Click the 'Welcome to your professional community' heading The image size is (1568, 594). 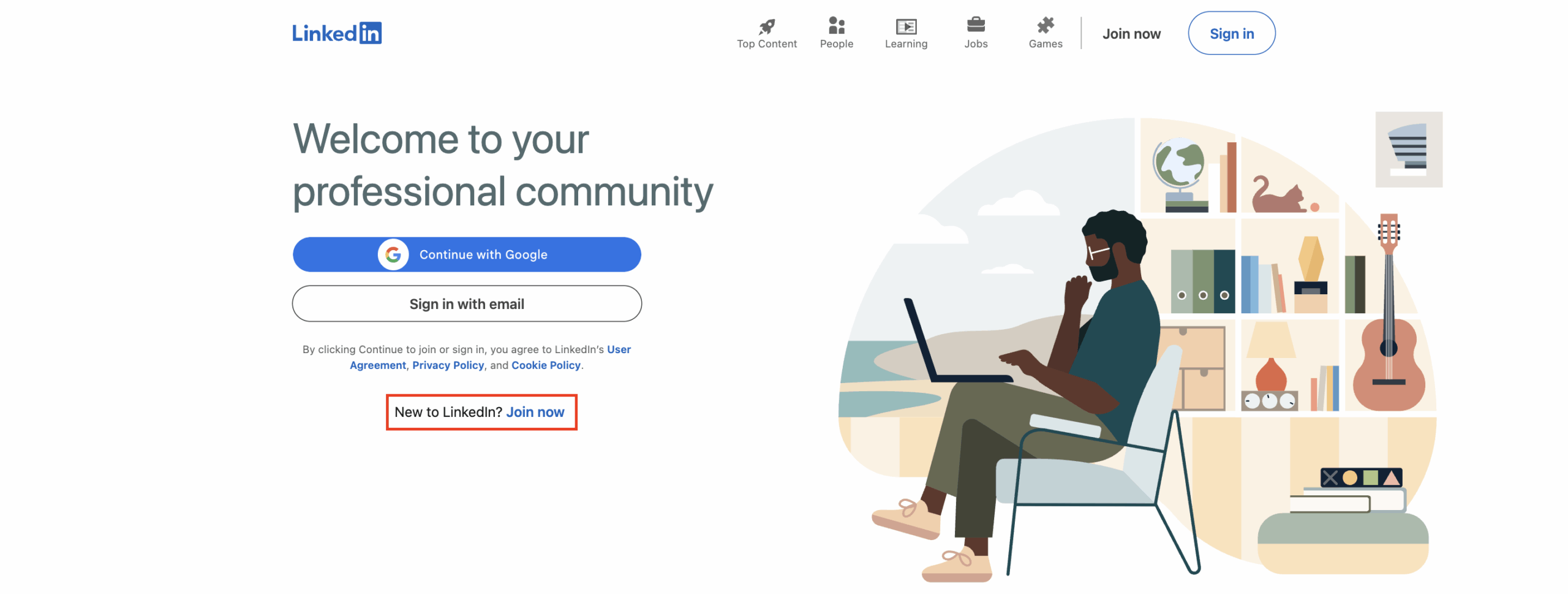502,166
